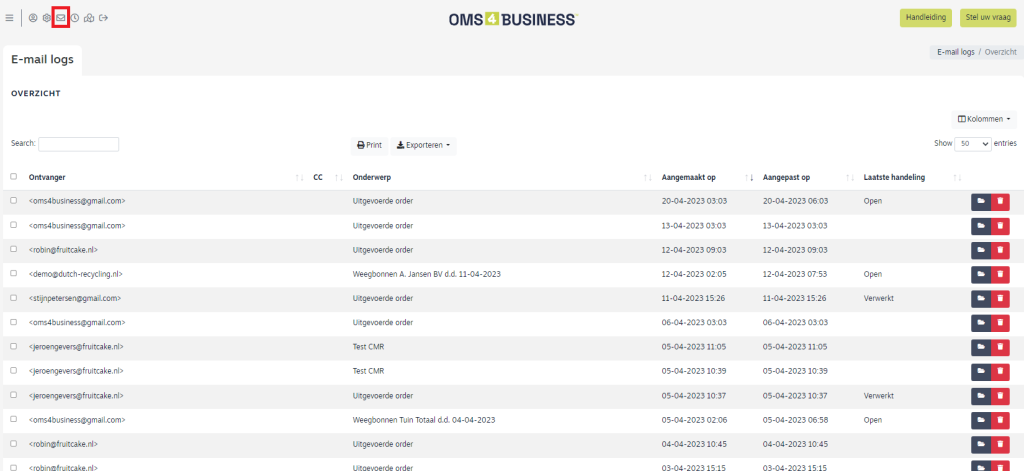Open the Show entries count dropdown
The image size is (1024, 471).
(972, 144)
